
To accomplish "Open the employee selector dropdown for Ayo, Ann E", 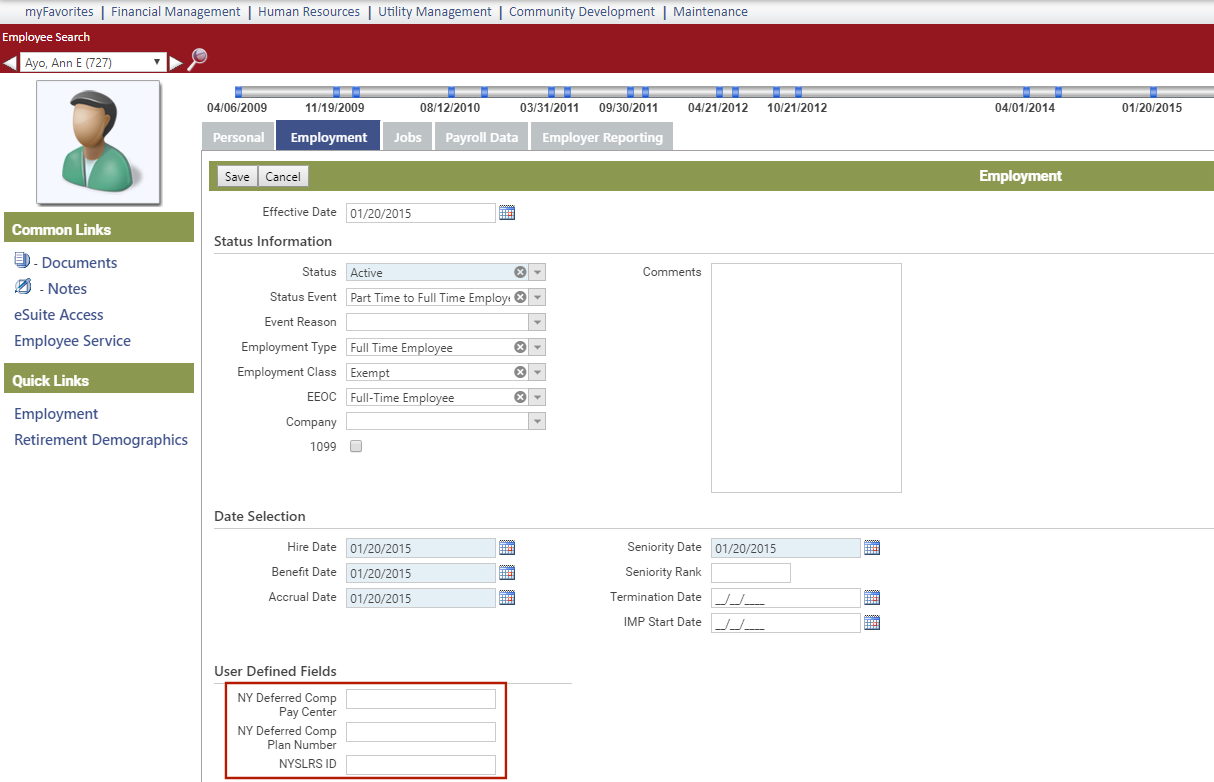I will 93,62.
